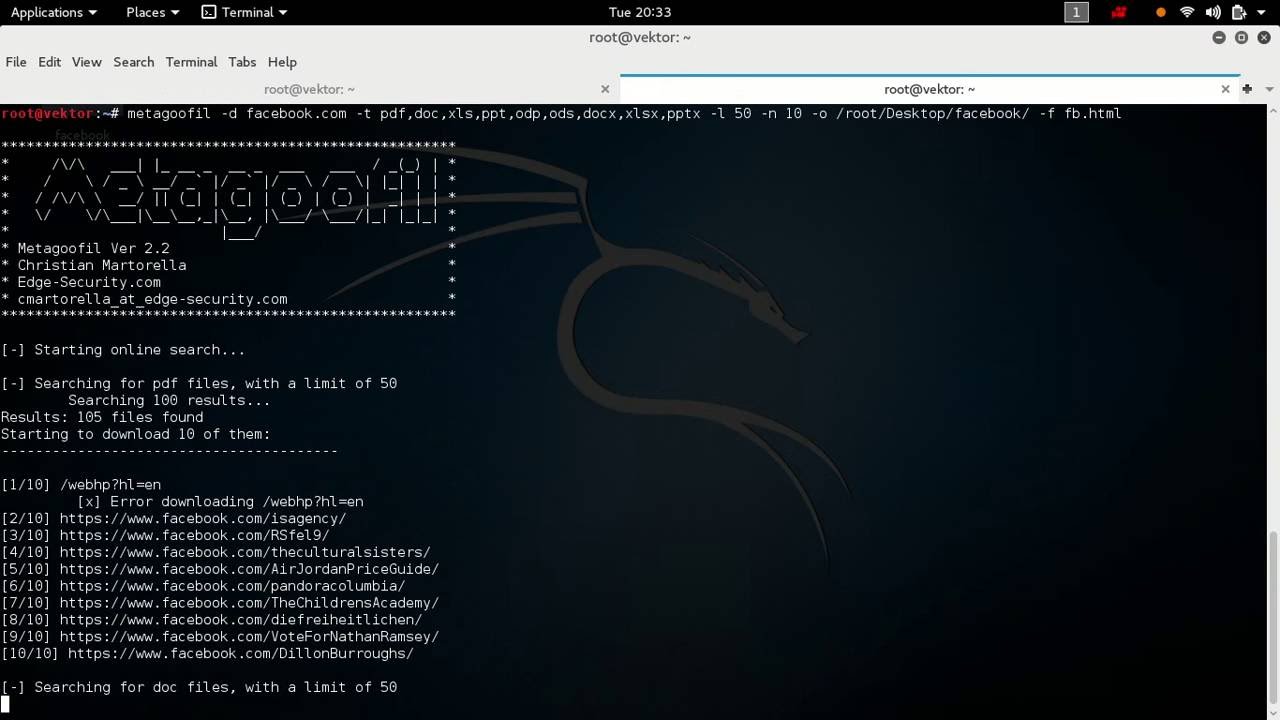This screenshot has width=1280, height=720.
Task: Open the File menu
Action: tap(16, 62)
